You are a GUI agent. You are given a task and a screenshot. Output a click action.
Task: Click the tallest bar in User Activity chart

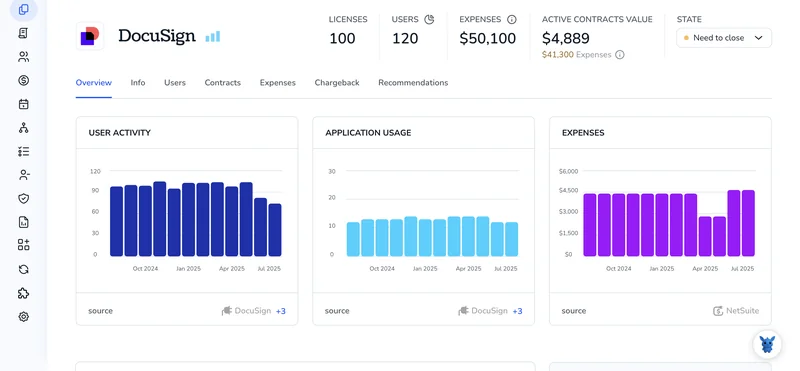[x=160, y=218]
